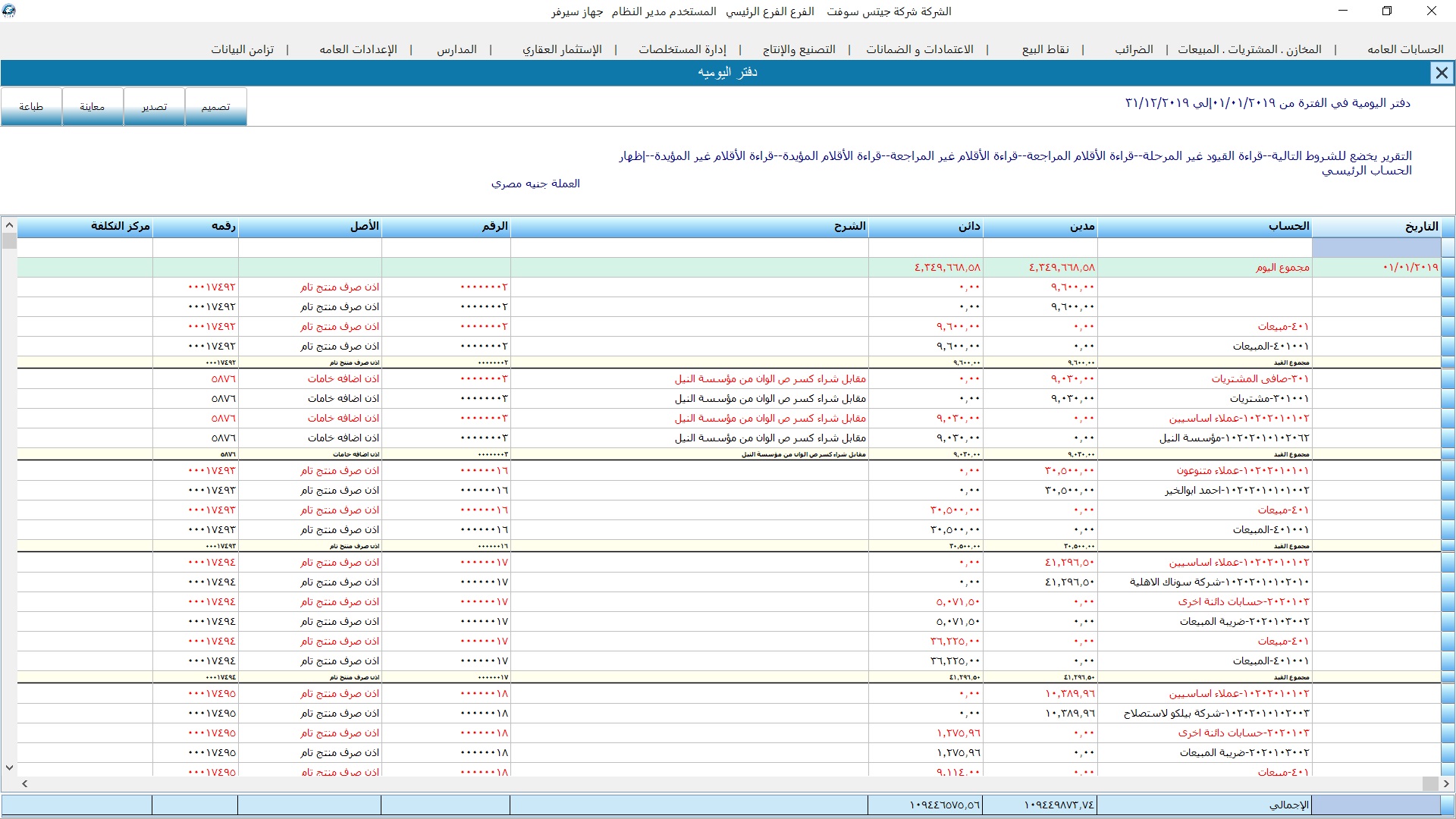Restore down the application window

1387,11
